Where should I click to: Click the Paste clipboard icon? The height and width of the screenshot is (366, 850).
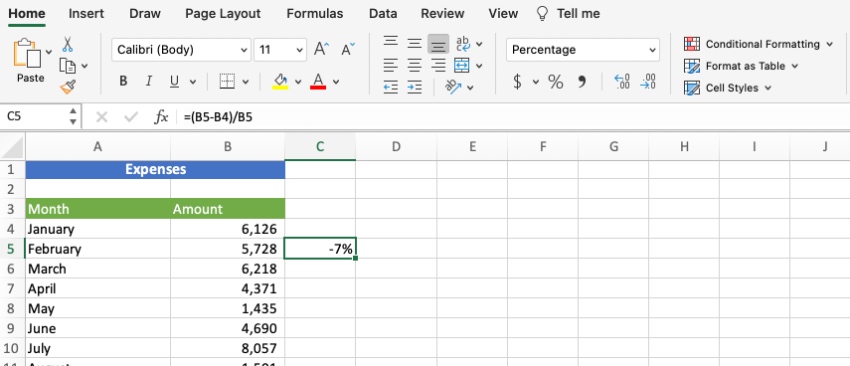(x=28, y=53)
